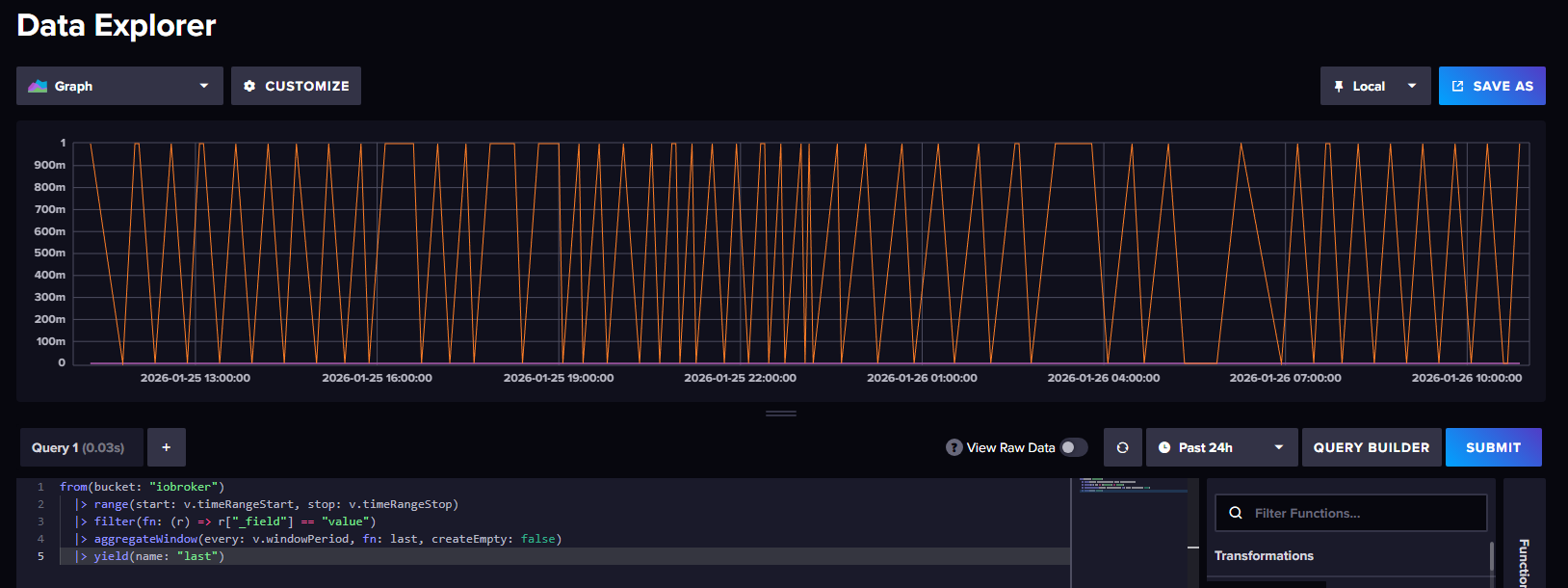
Task: Open the Graph visualization type dropdown
Action: pyautogui.click(x=119, y=86)
